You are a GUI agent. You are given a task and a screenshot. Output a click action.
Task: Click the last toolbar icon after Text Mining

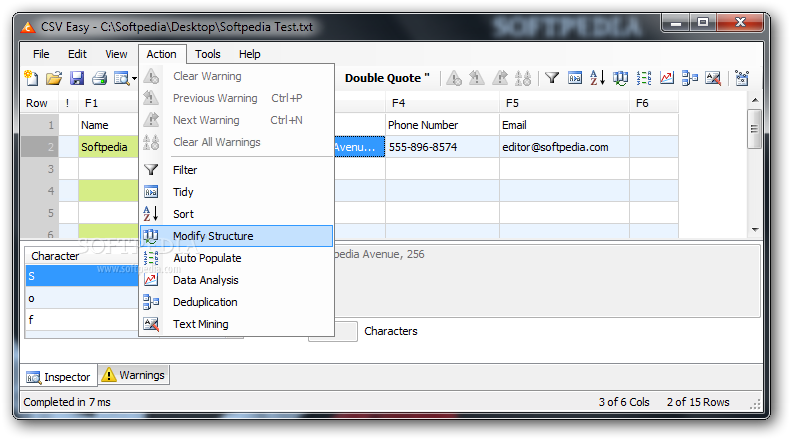(x=742, y=78)
